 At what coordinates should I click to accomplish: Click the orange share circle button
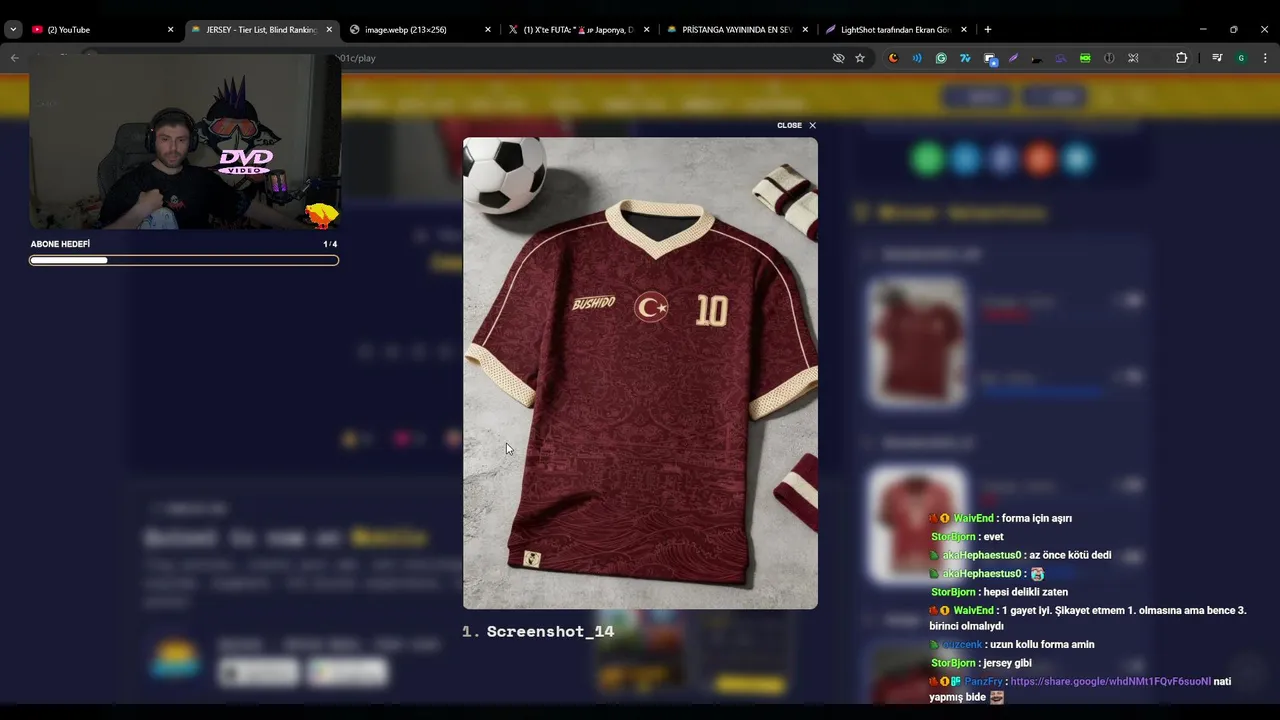1040,158
